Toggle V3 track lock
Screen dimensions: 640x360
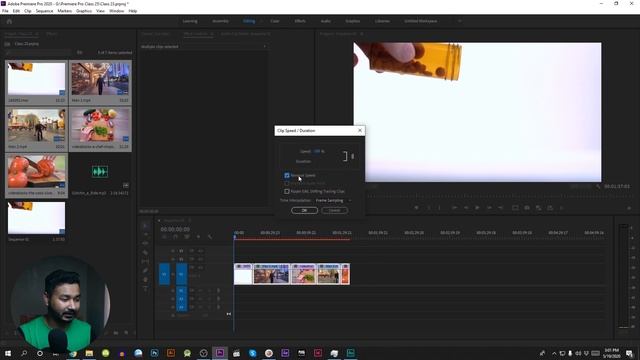[173, 251]
